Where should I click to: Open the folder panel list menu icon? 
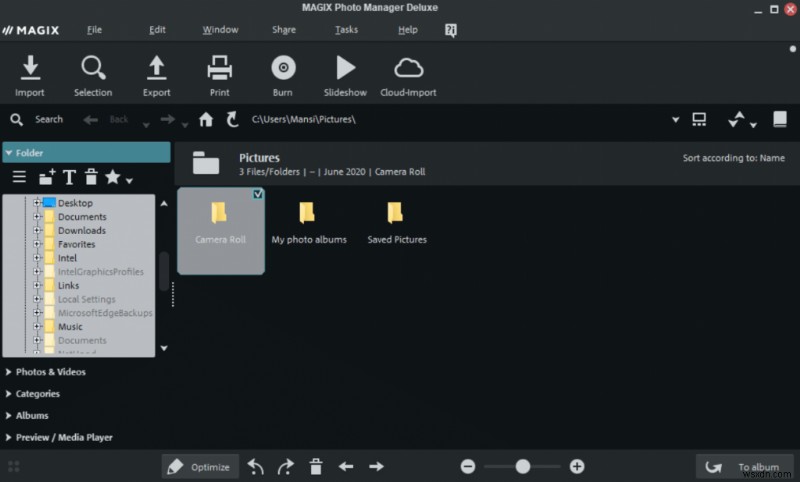pyautogui.click(x=19, y=177)
